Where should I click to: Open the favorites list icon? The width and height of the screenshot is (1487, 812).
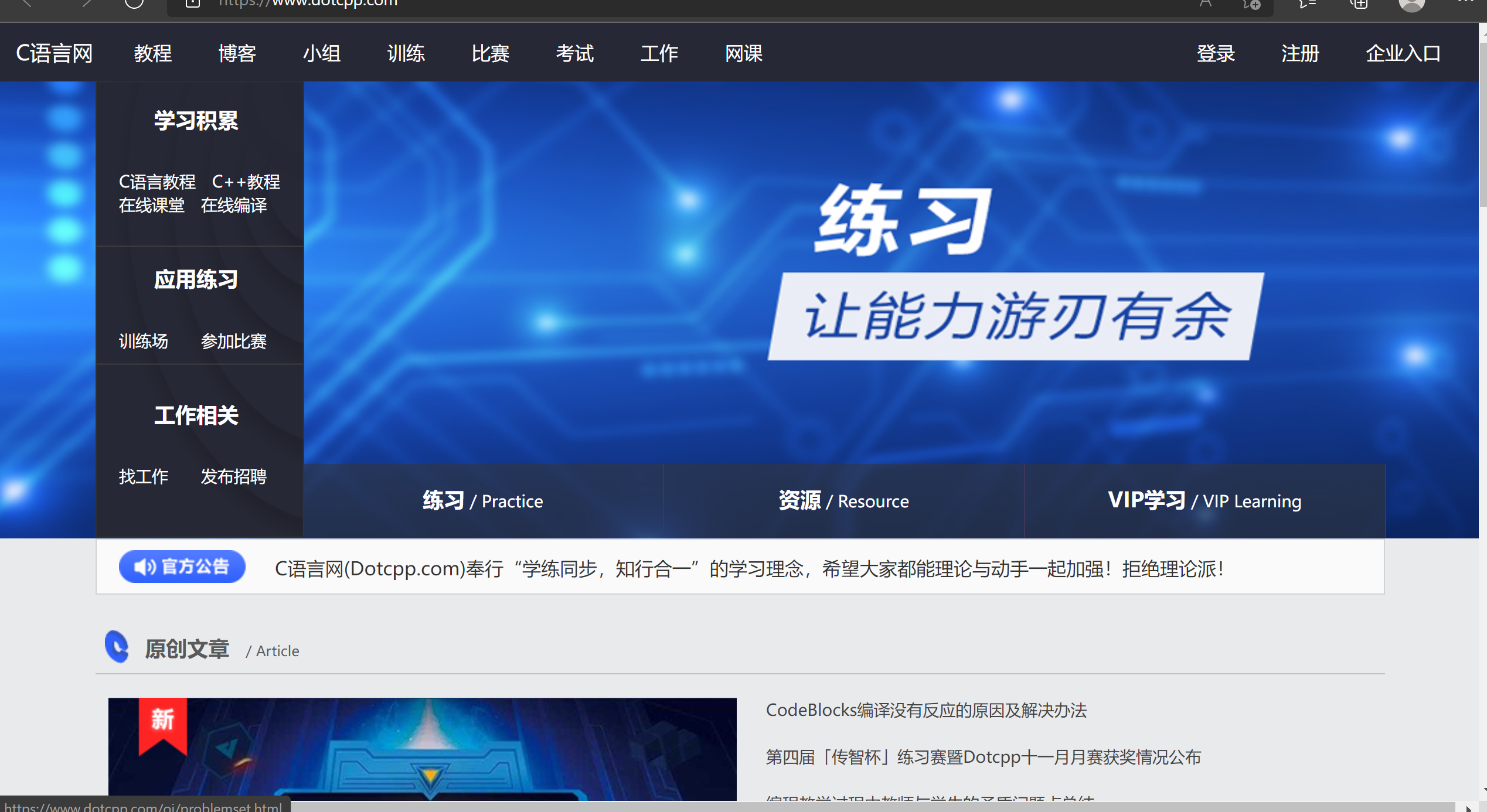coord(1307,4)
